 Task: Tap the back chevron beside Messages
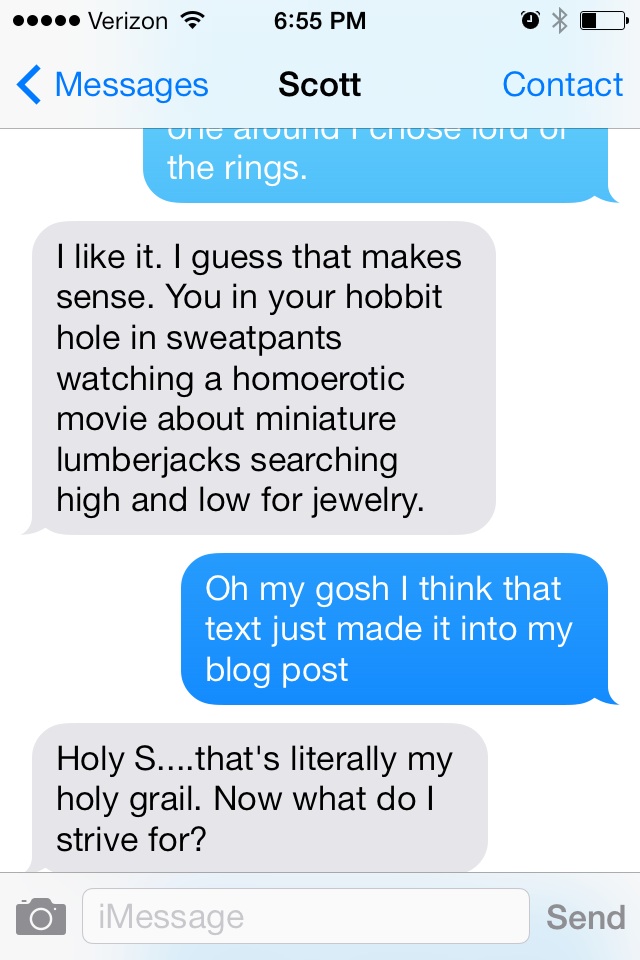(x=29, y=84)
